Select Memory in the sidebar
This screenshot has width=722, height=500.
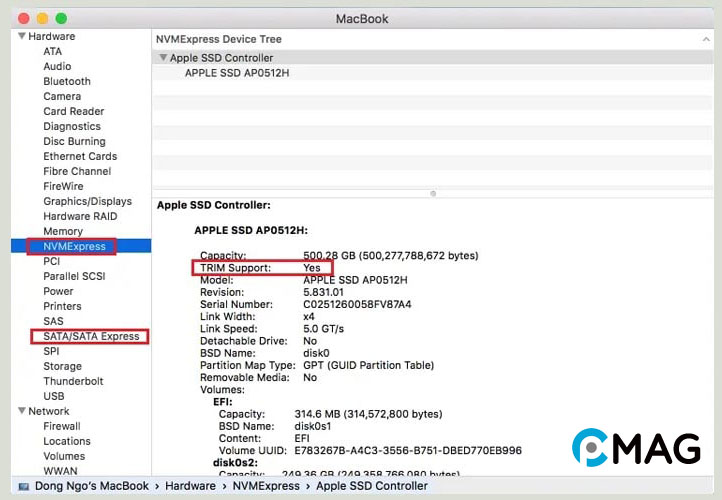(x=63, y=231)
